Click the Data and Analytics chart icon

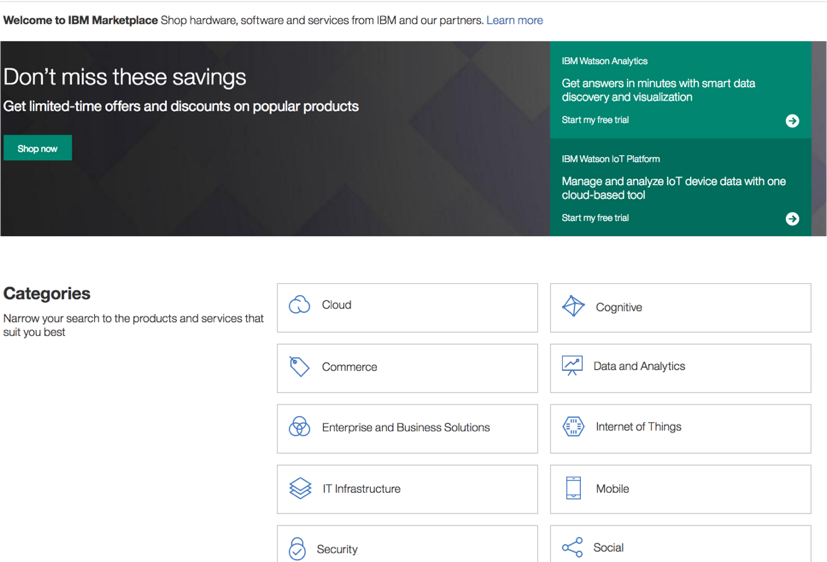tap(572, 366)
